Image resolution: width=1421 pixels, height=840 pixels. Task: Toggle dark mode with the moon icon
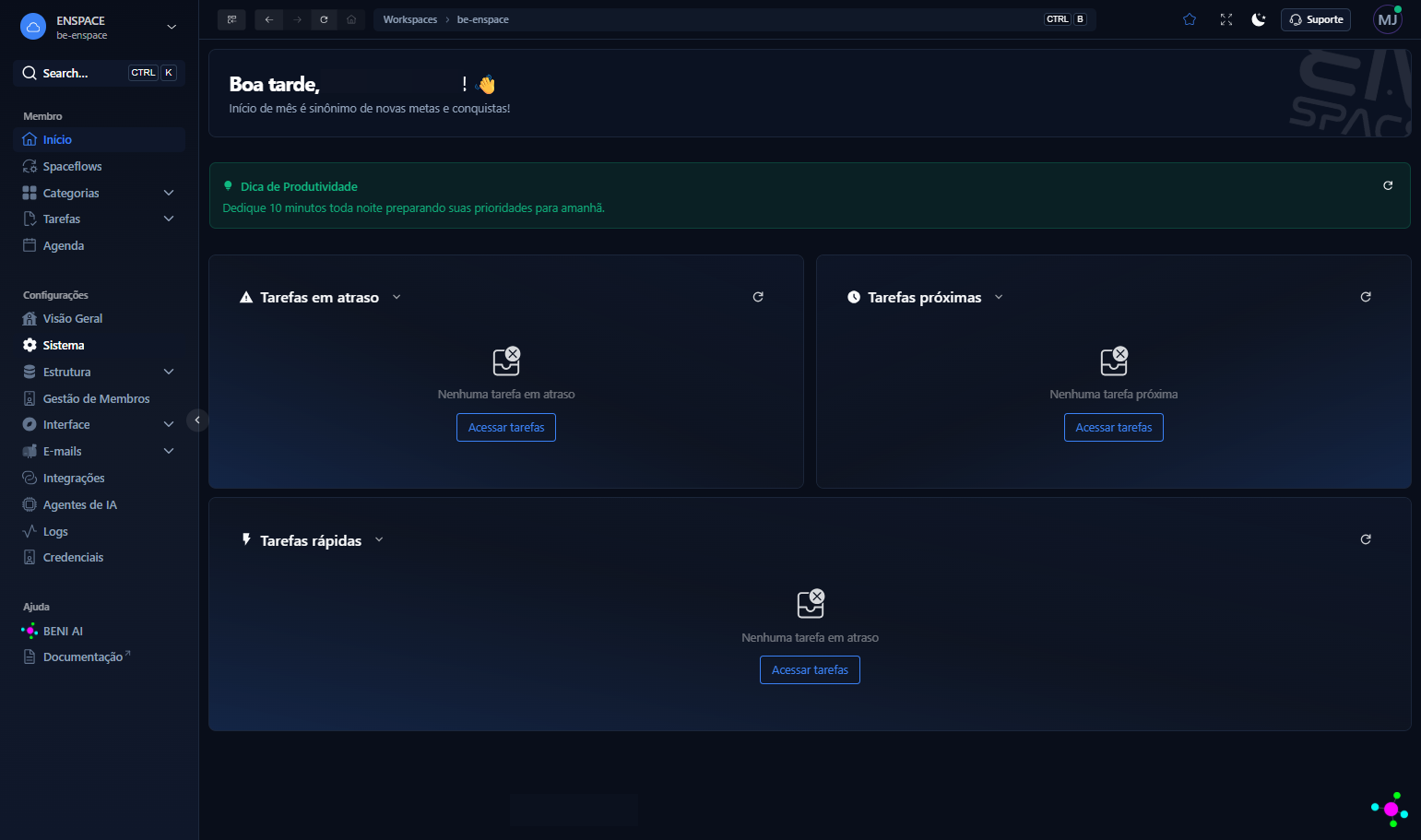pyautogui.click(x=1259, y=19)
